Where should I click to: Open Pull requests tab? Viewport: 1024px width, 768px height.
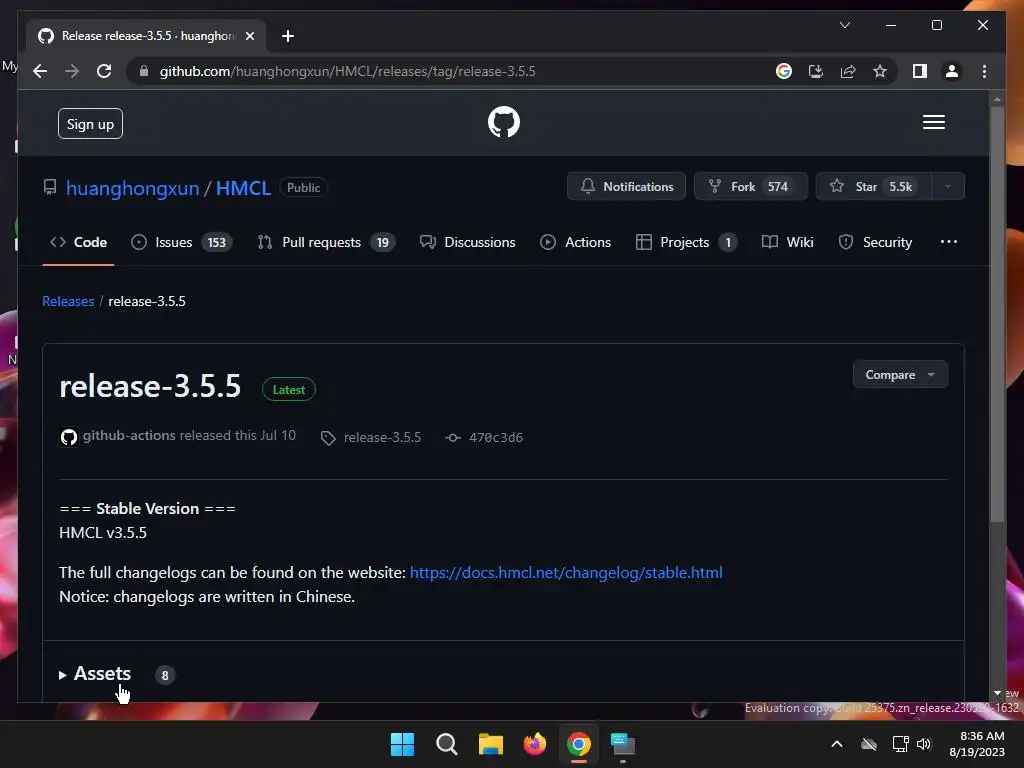click(326, 242)
